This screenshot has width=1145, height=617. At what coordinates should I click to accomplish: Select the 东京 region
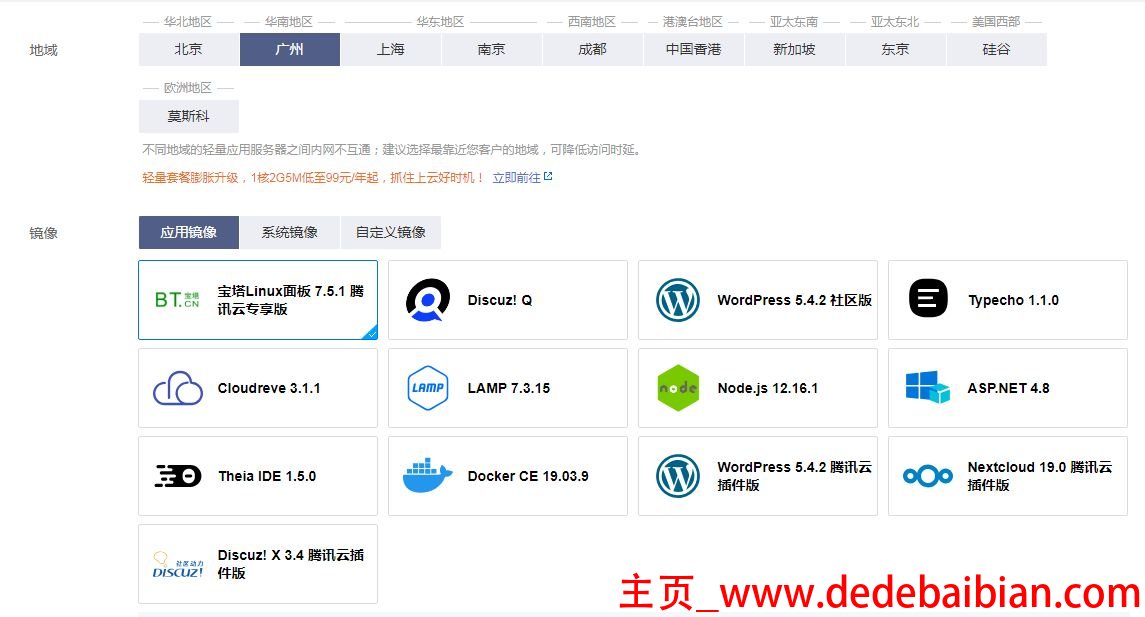pyautogui.click(x=895, y=50)
